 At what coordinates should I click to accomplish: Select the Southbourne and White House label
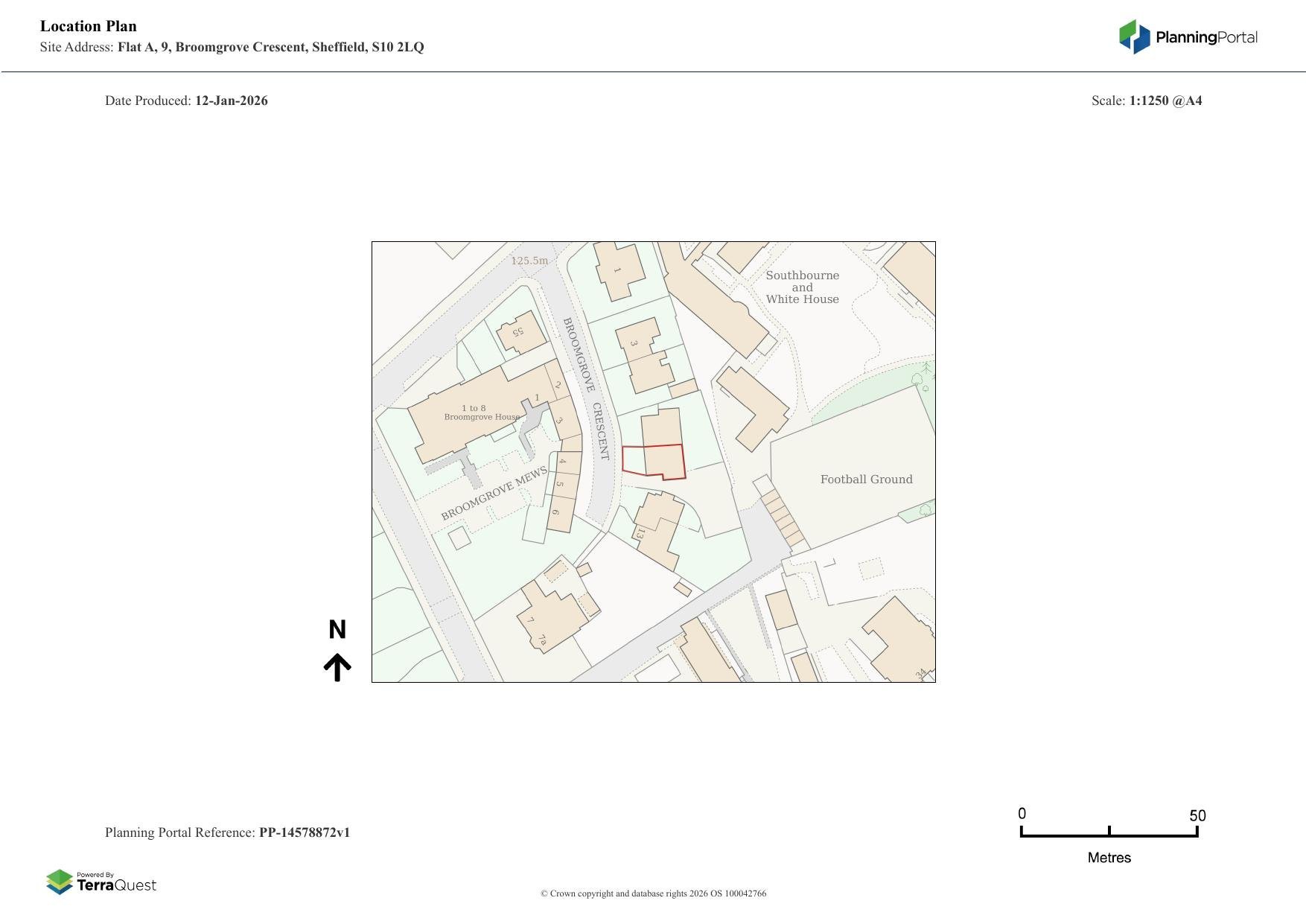tap(802, 287)
